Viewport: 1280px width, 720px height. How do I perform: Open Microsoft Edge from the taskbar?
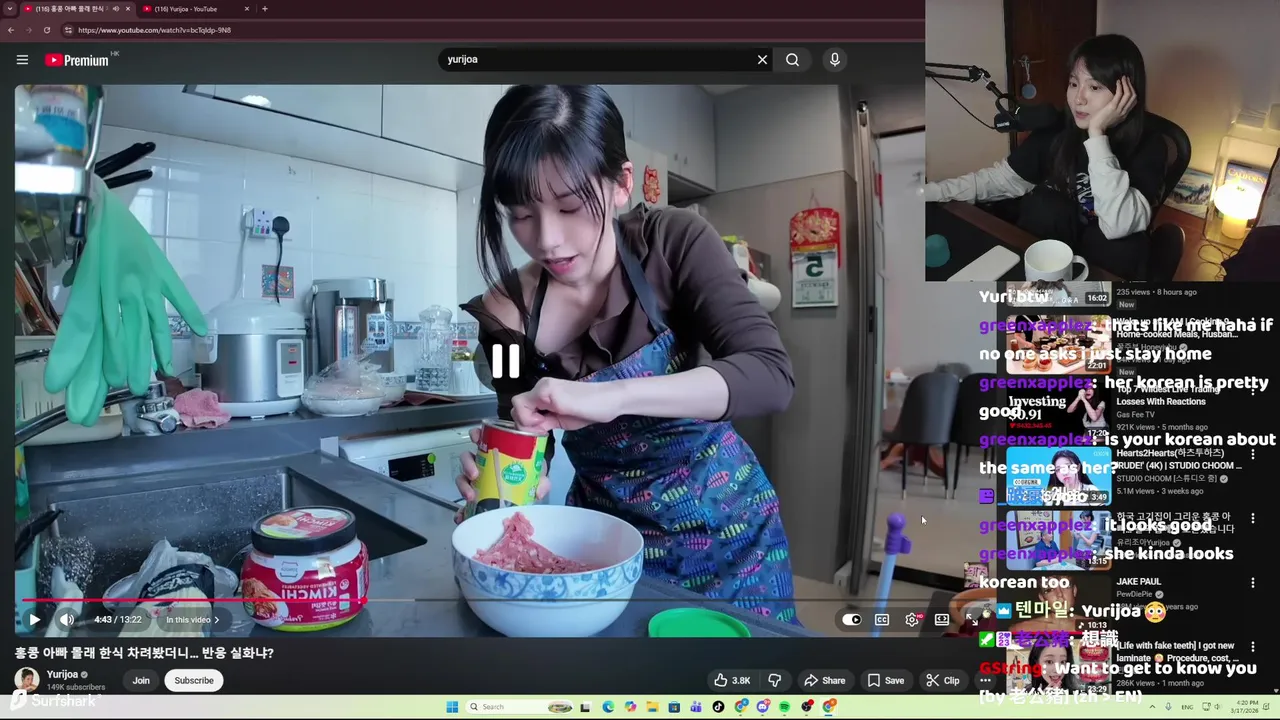tap(608, 707)
